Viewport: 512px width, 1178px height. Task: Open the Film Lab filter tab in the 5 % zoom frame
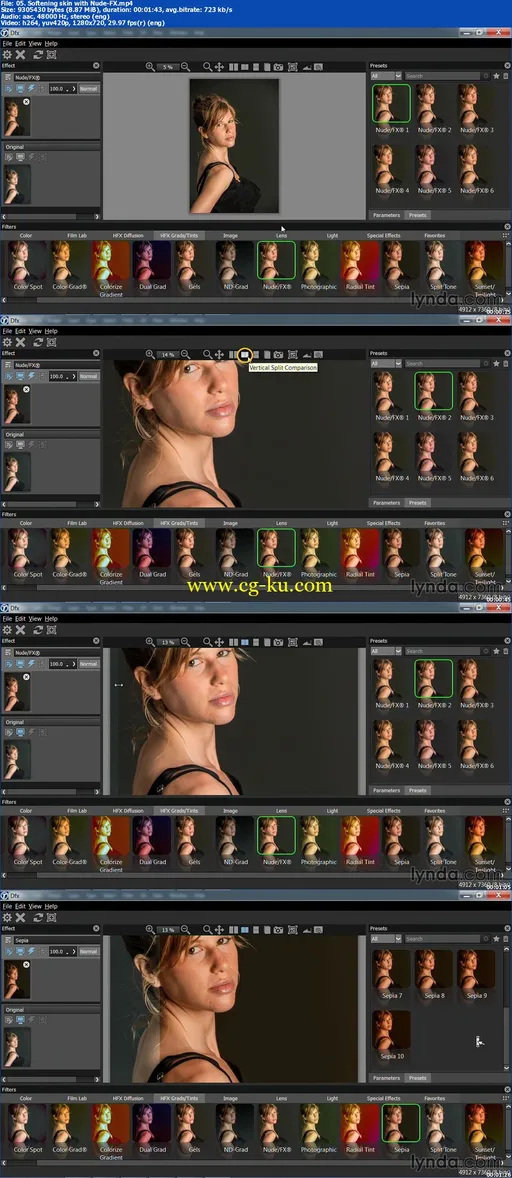pyautogui.click(x=77, y=236)
